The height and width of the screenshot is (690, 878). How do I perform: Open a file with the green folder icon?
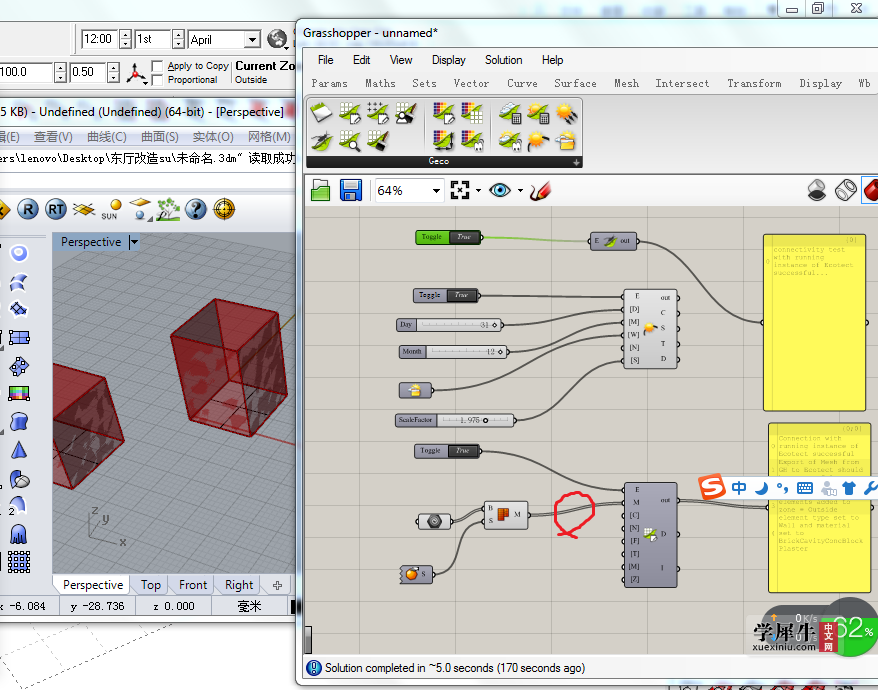click(320, 190)
